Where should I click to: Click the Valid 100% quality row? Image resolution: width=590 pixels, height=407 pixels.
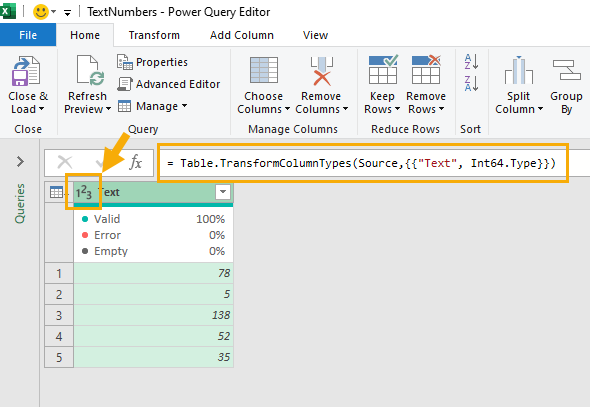pos(154,219)
